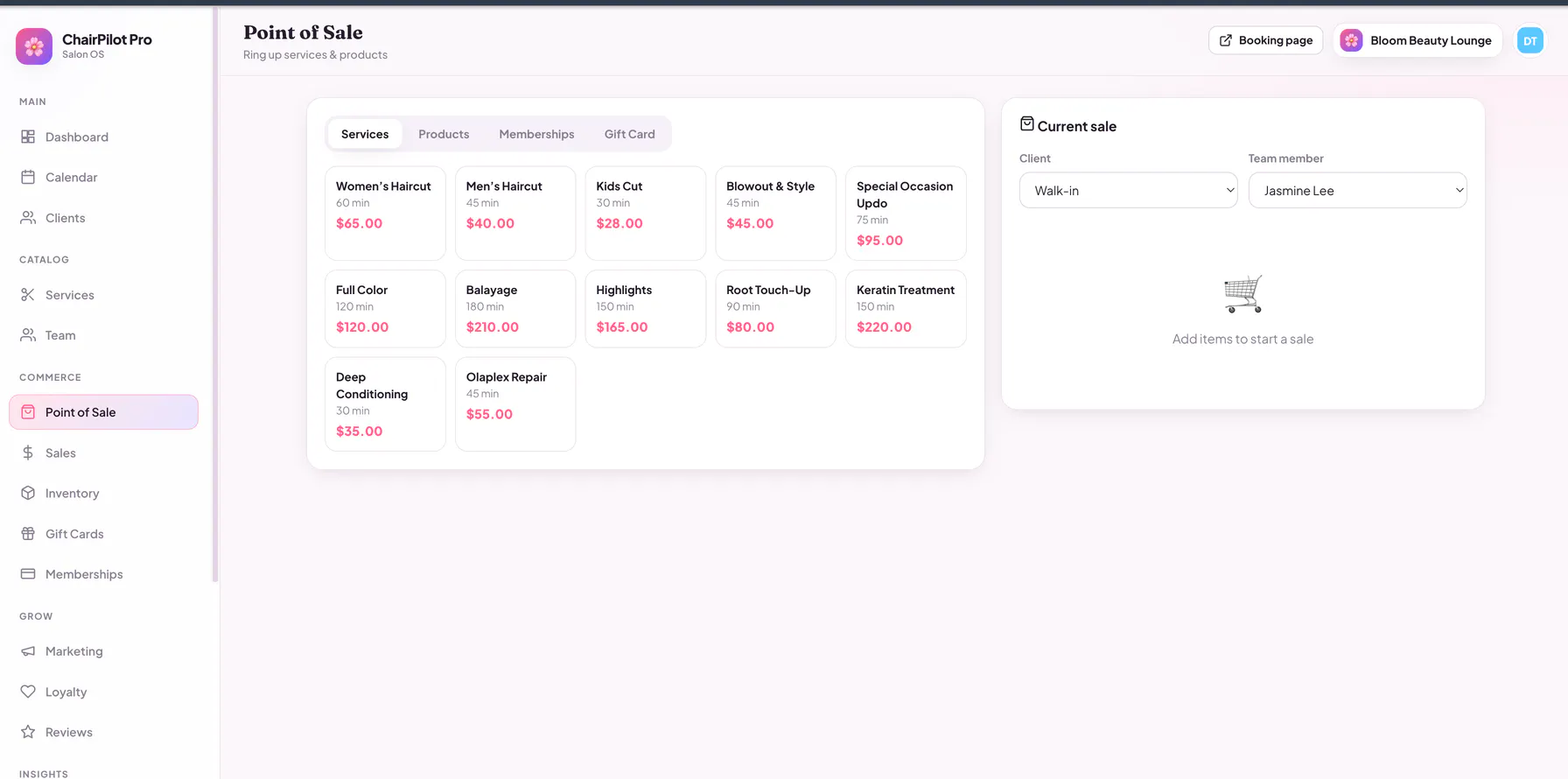
Task: Add Men's Haircut service card
Action: tap(515, 214)
